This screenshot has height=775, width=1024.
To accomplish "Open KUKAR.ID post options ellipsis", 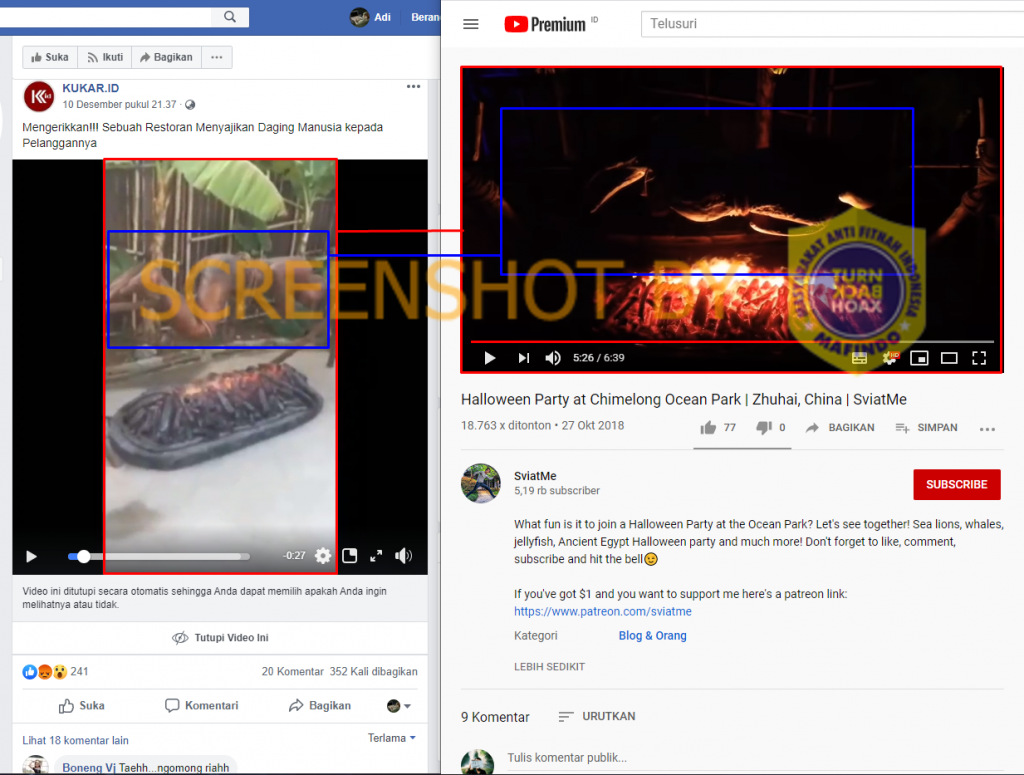I will pos(413,87).
